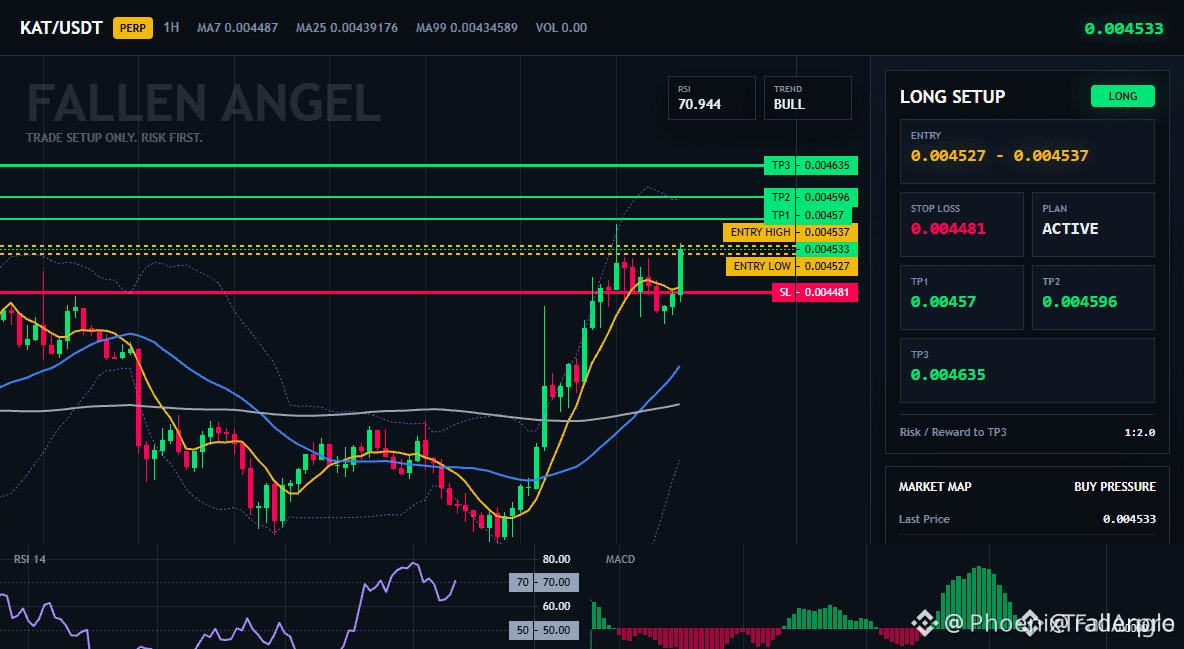This screenshot has width=1184, height=649.
Task: Click the TP3 0.004635 card in setup panel
Action: [x=1027, y=370]
